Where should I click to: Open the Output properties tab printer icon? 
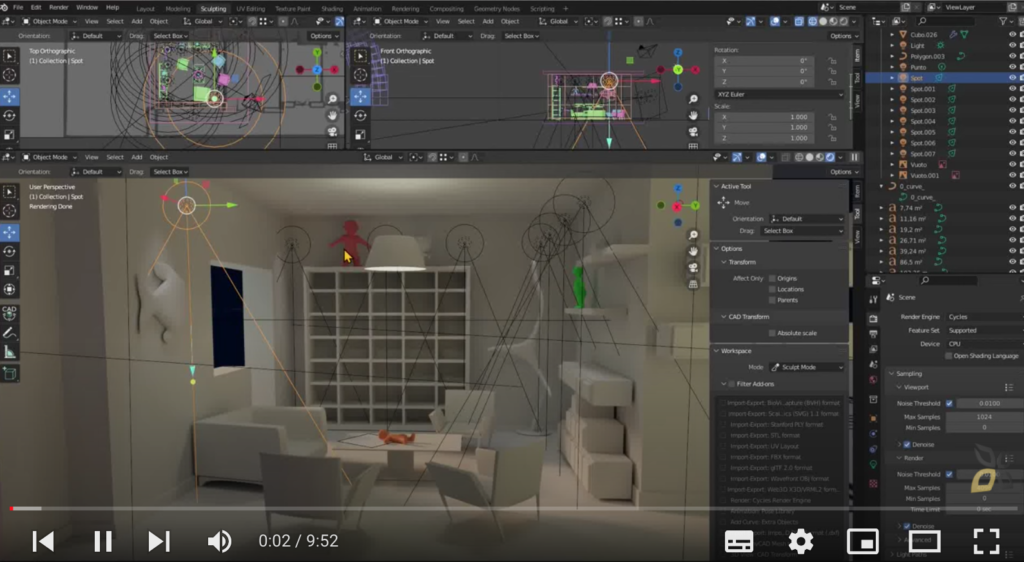click(874, 334)
